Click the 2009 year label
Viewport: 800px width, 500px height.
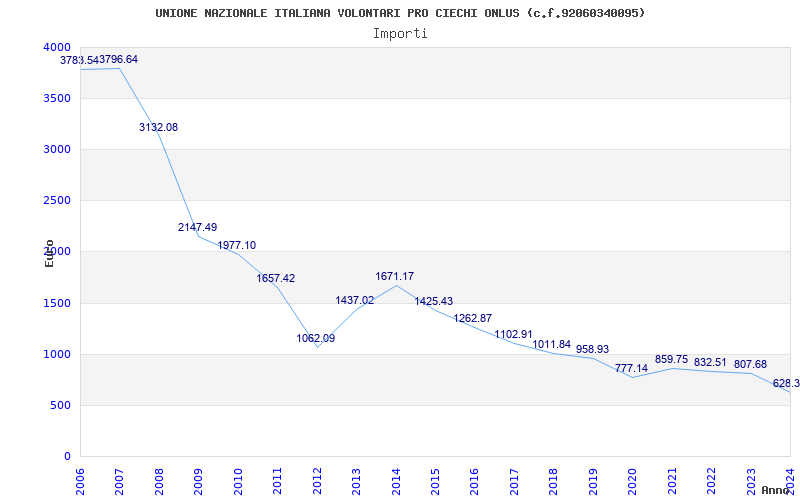pos(198,481)
